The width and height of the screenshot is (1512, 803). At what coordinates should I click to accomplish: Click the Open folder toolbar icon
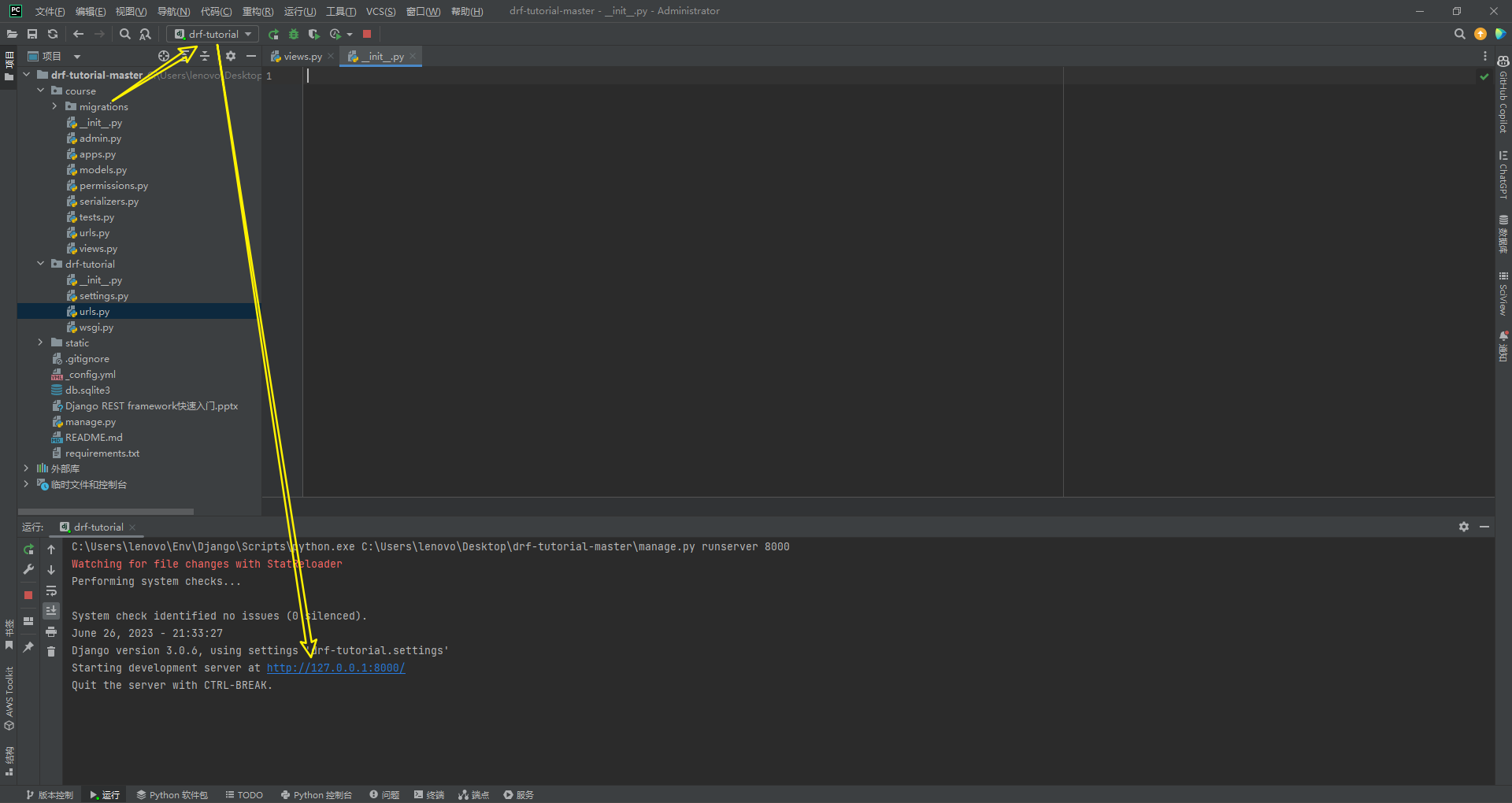pyautogui.click(x=12, y=34)
